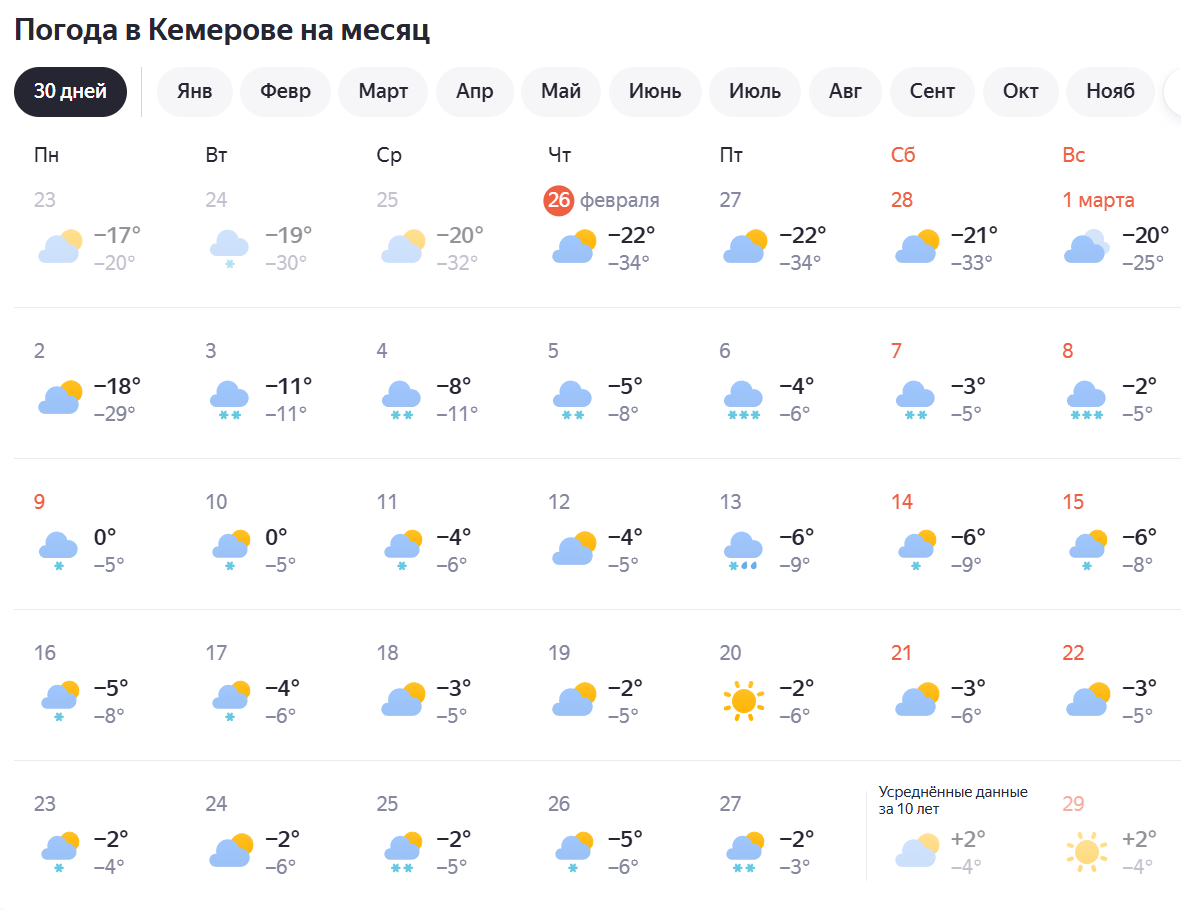Image resolution: width=1181 pixels, height=910 pixels.
Task: Click the partly cloudy icon for February 26
Action: click(x=573, y=247)
